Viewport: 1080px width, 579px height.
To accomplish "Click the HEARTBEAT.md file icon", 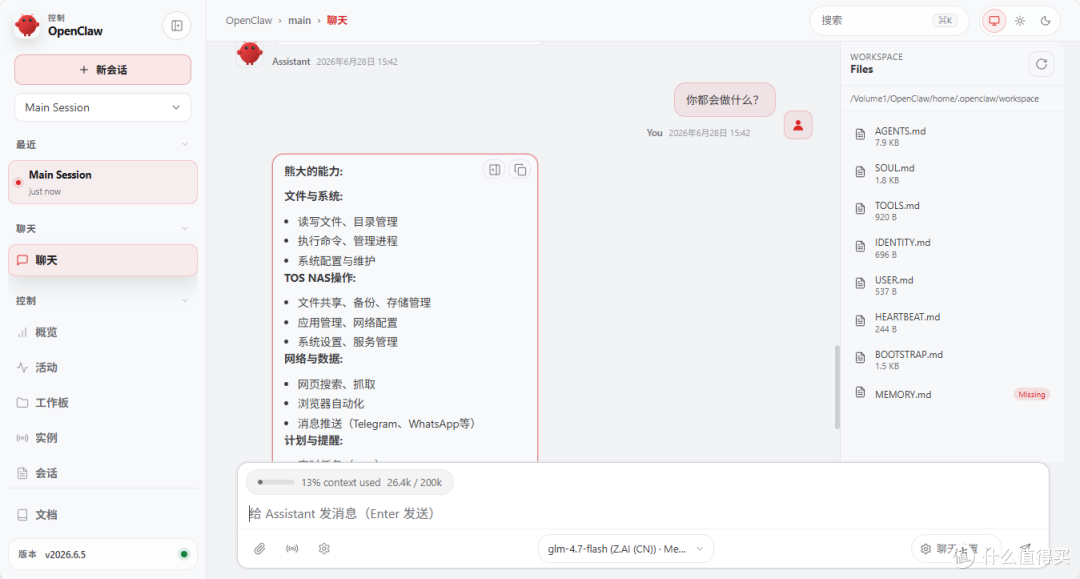I will (x=860, y=320).
